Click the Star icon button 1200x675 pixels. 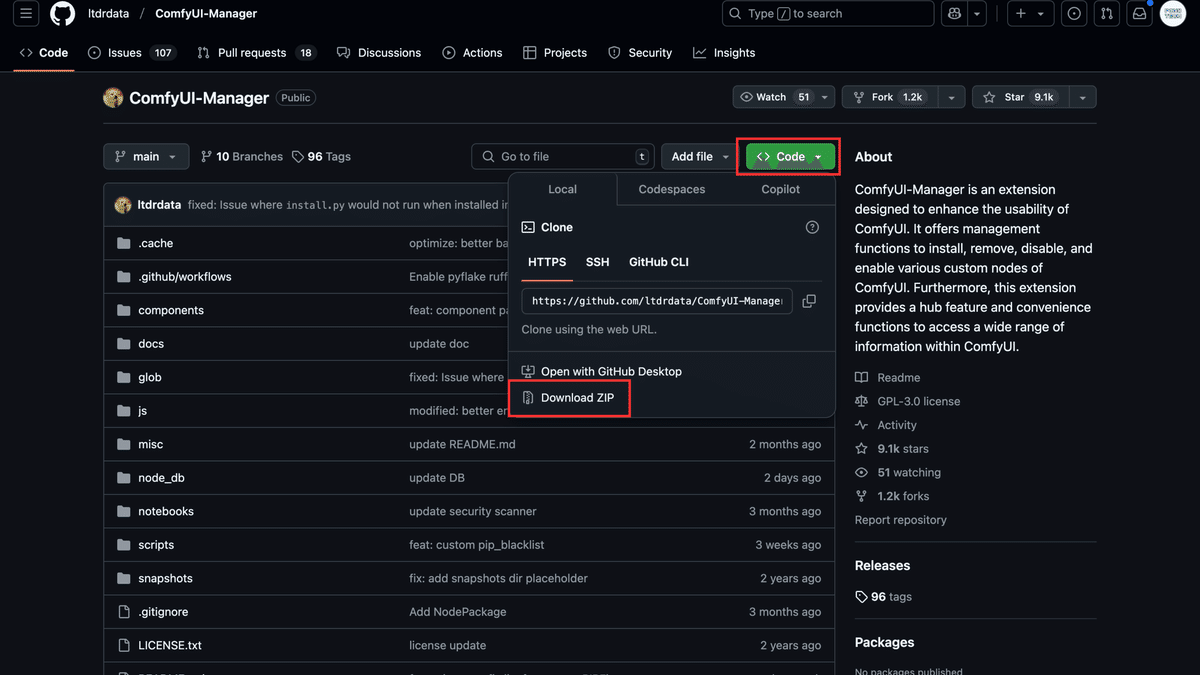1020,97
